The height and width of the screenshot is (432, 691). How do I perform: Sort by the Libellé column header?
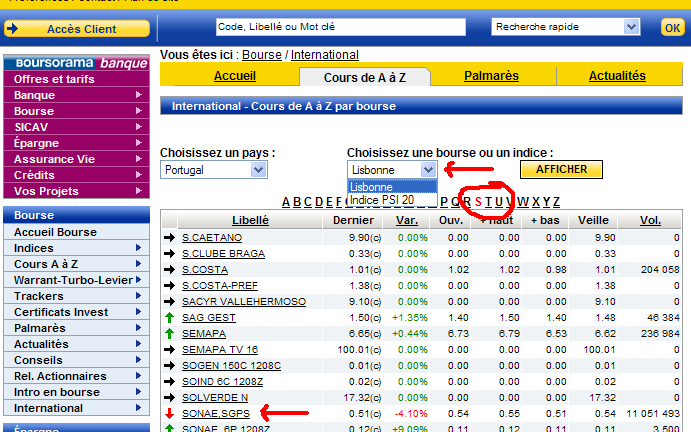click(x=250, y=220)
